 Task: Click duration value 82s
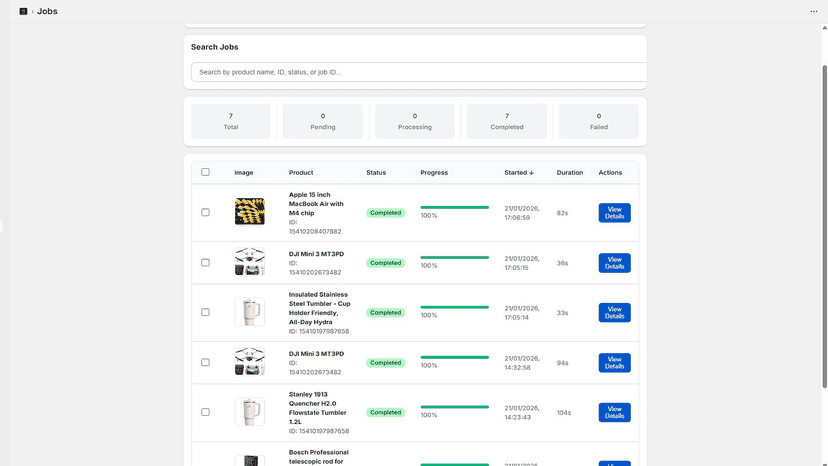click(562, 213)
